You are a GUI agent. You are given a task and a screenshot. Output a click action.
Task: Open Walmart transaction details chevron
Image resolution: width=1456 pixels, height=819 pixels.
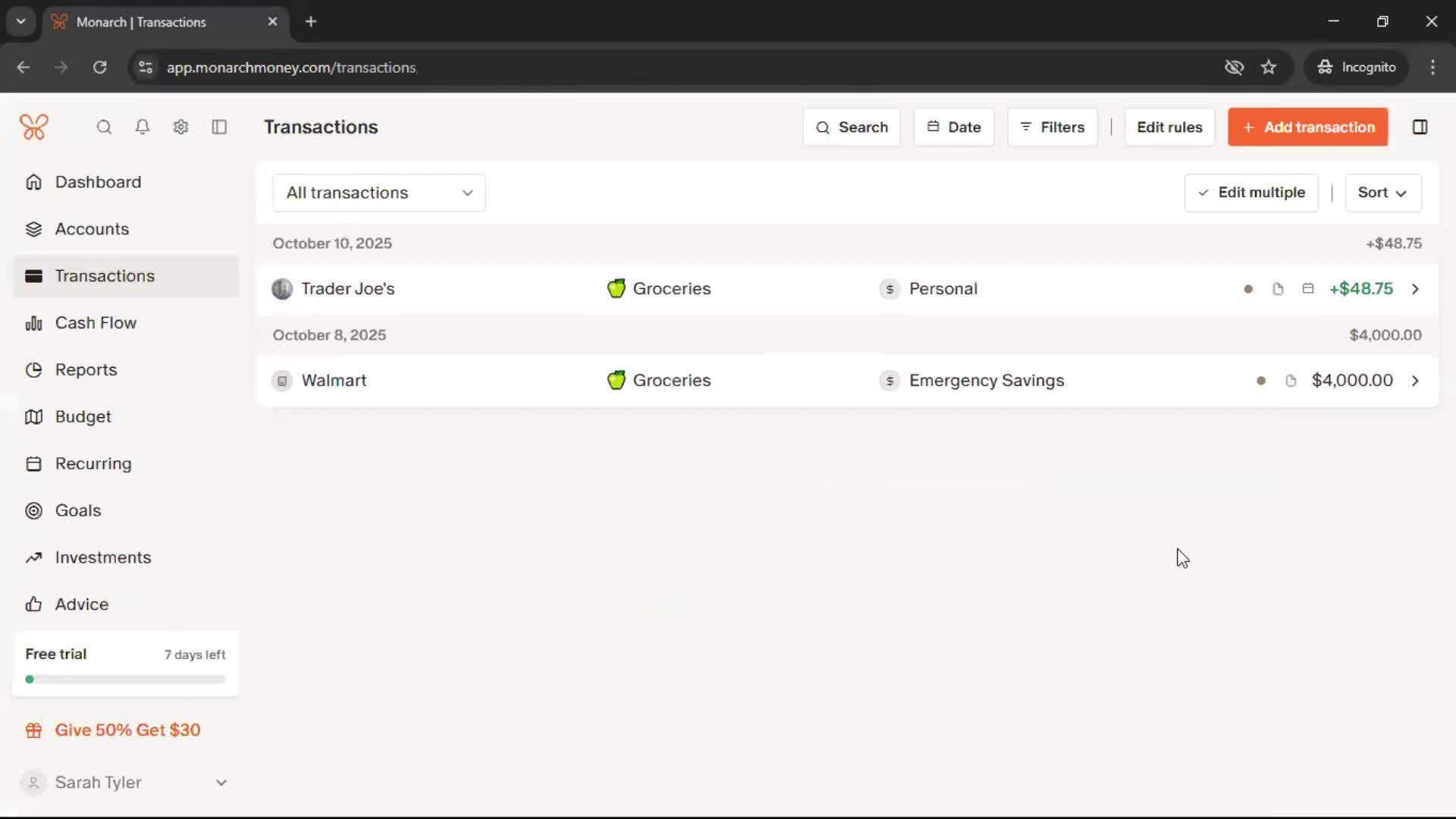[1415, 381]
